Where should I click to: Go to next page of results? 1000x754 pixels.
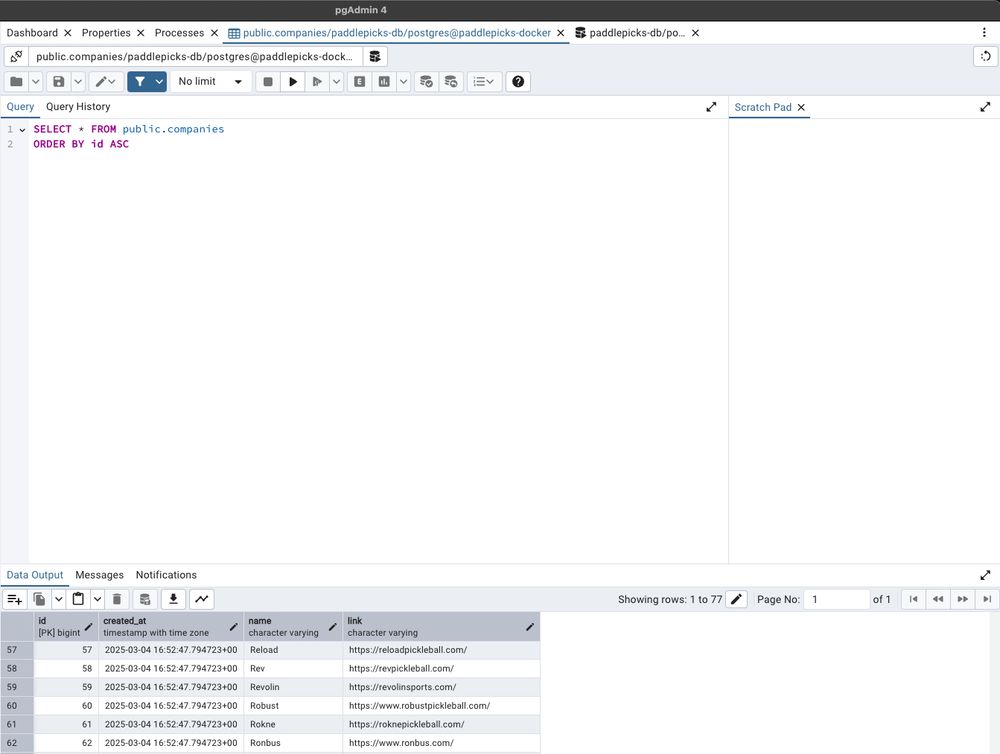coord(962,599)
